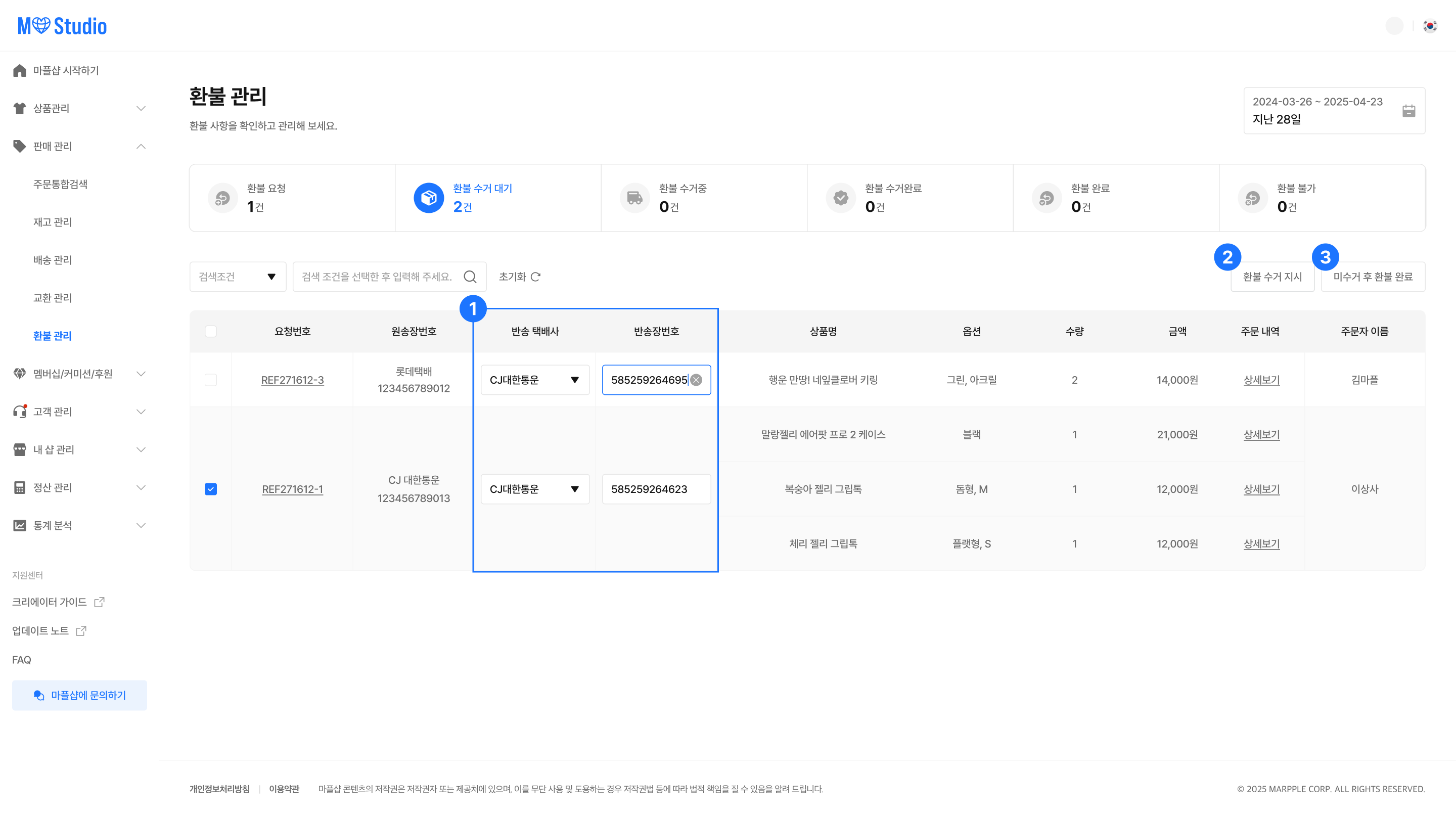Screen dimensions: 1456x819
Task: Check the REF271612-3 row checkbox
Action: tap(211, 380)
